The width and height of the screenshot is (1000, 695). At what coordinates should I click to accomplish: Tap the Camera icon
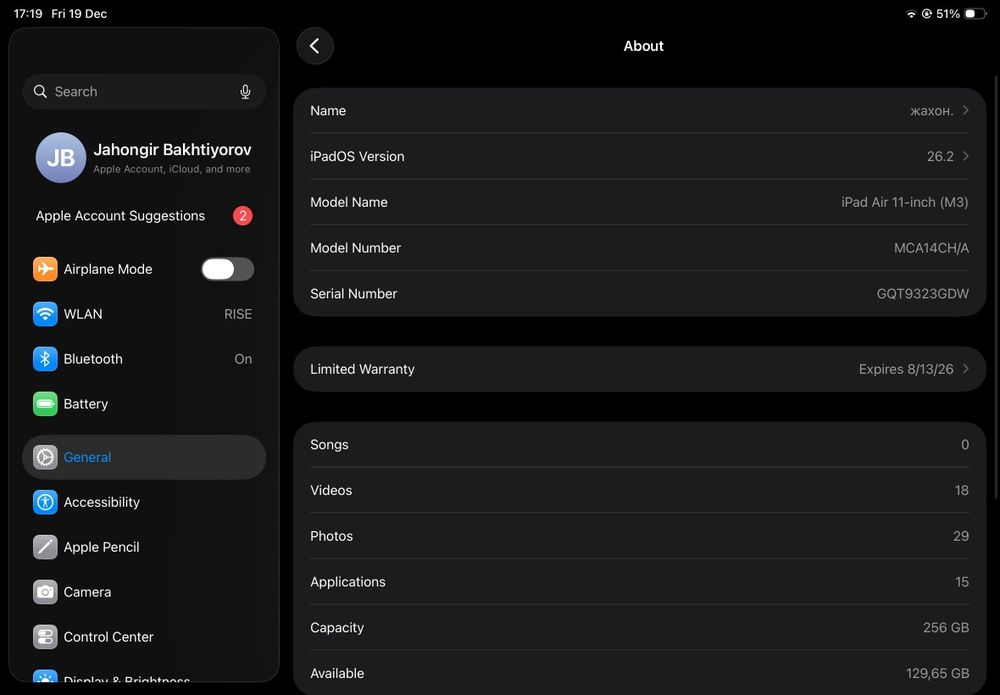pyautogui.click(x=45, y=592)
